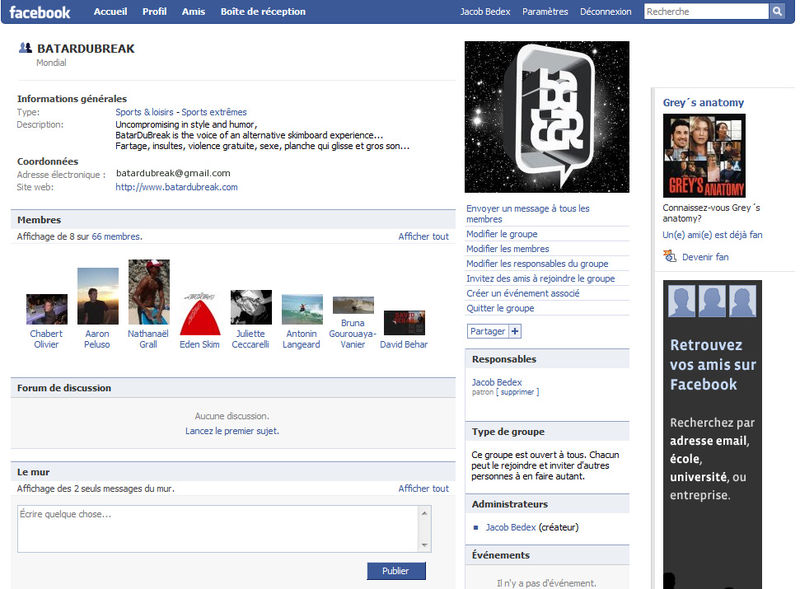Open the Profil menu item
800x589 pixels.
[155, 11]
